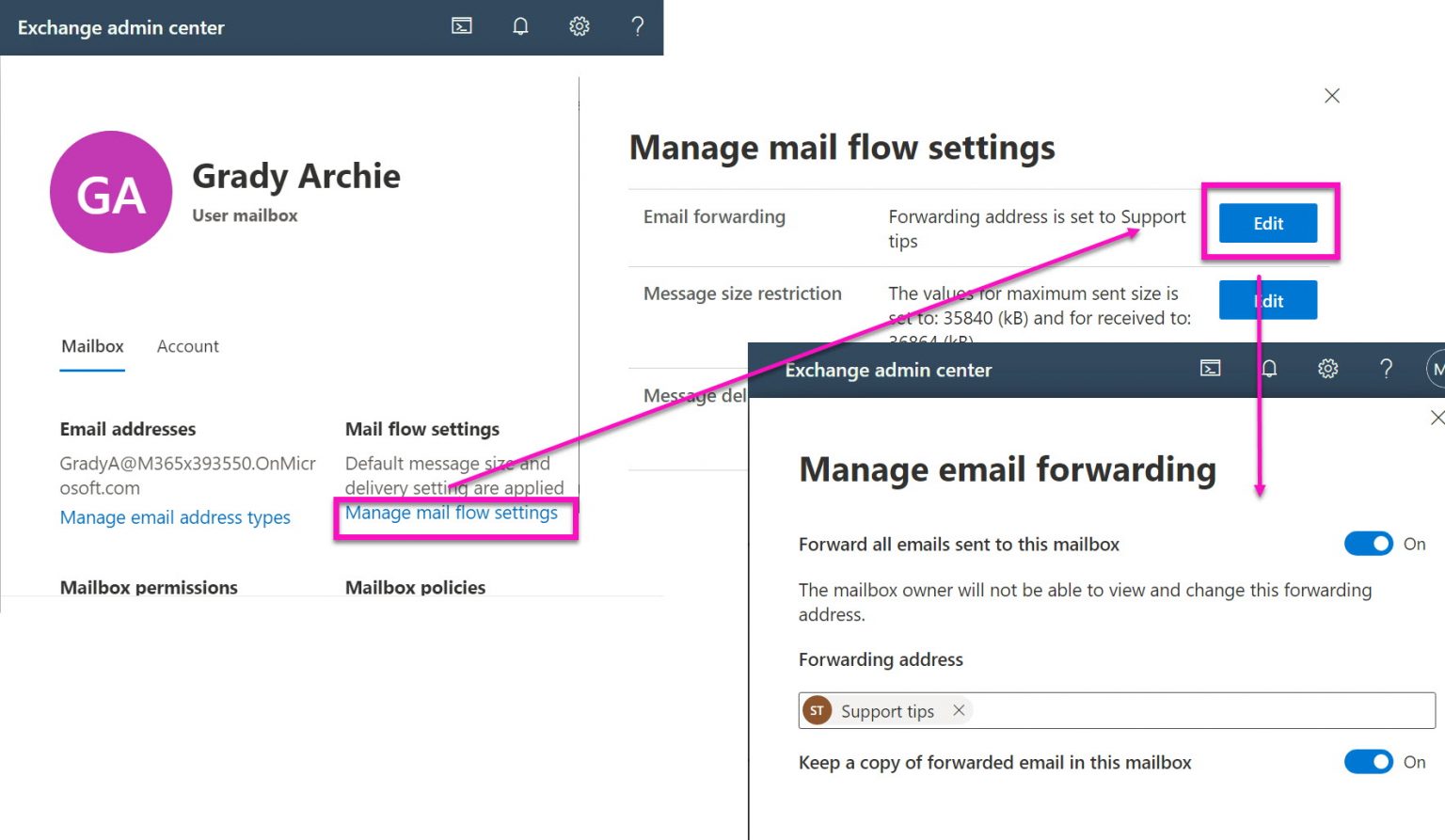Viewport: 1445px width, 840px height.
Task: Open the PowerShell window icon
Action: pos(461,26)
